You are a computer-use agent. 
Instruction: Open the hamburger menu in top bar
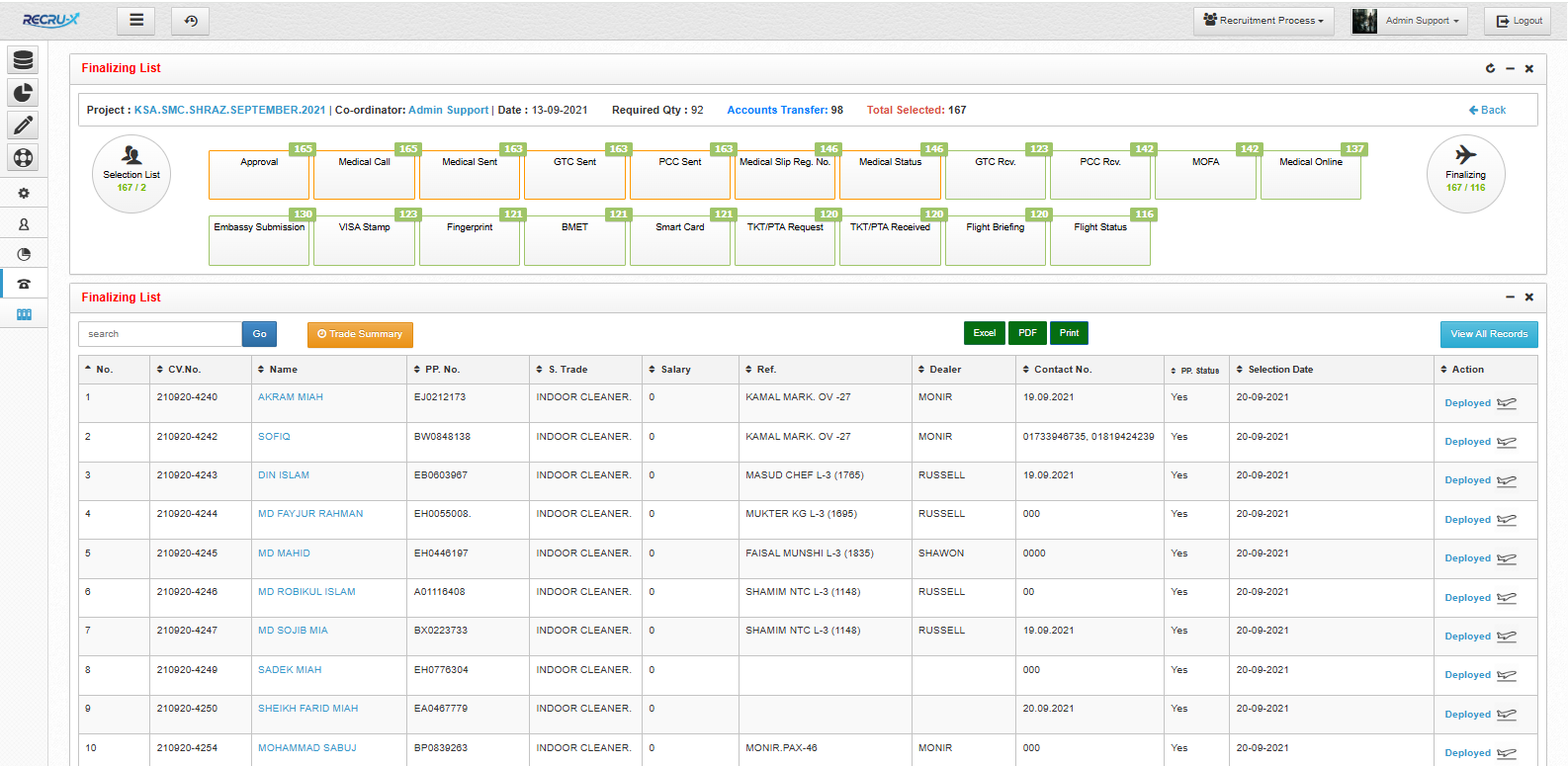tap(136, 20)
